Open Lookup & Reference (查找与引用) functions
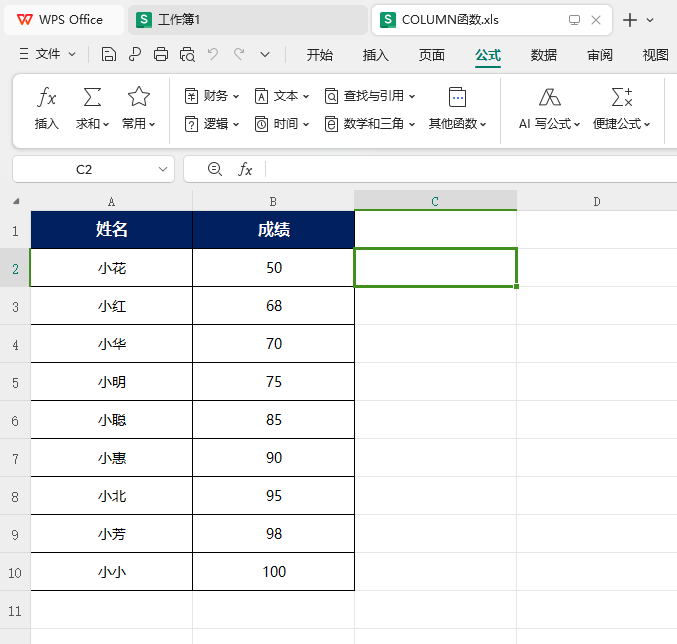677x644 pixels. [370, 96]
